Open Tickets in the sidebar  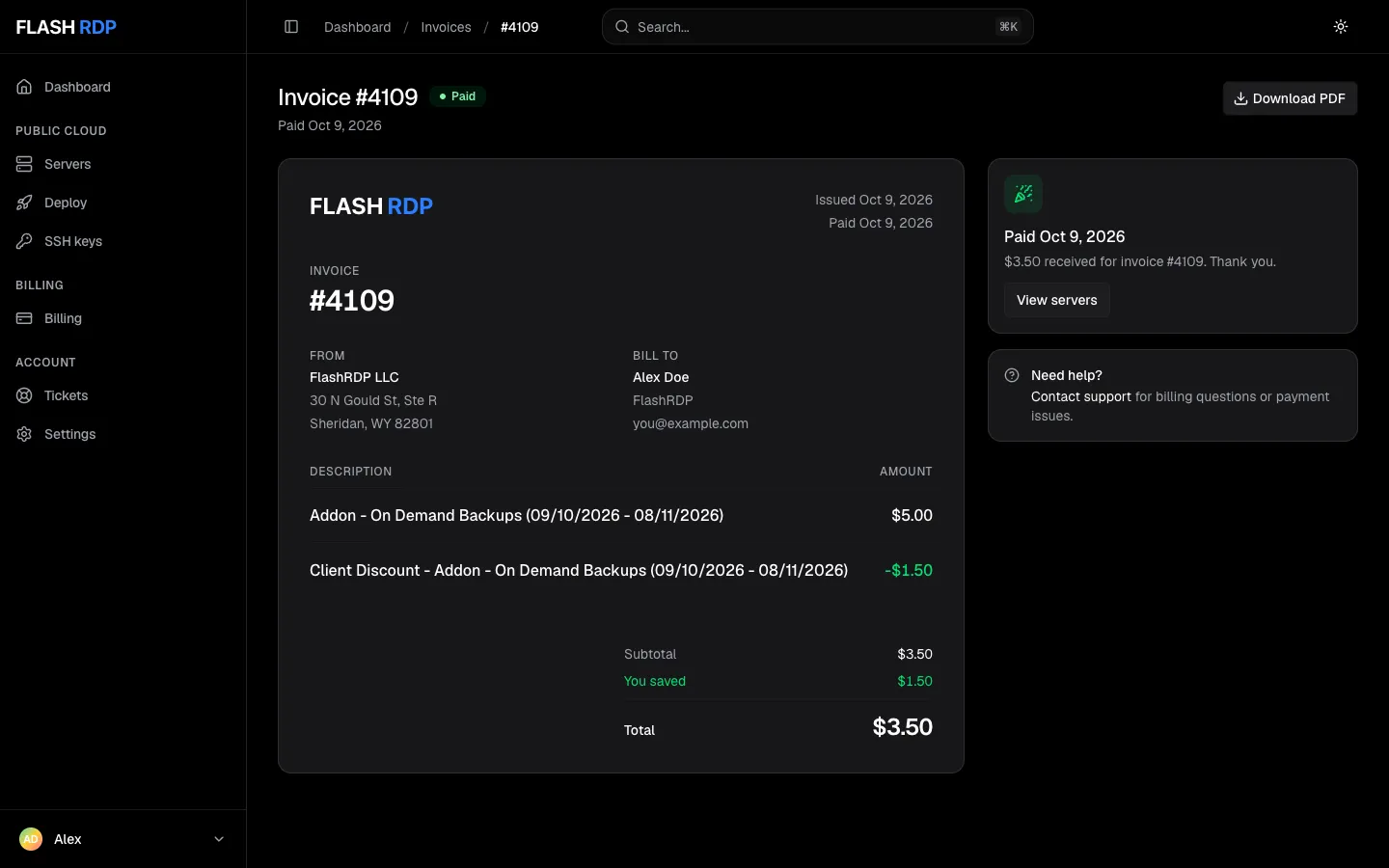click(x=123, y=395)
